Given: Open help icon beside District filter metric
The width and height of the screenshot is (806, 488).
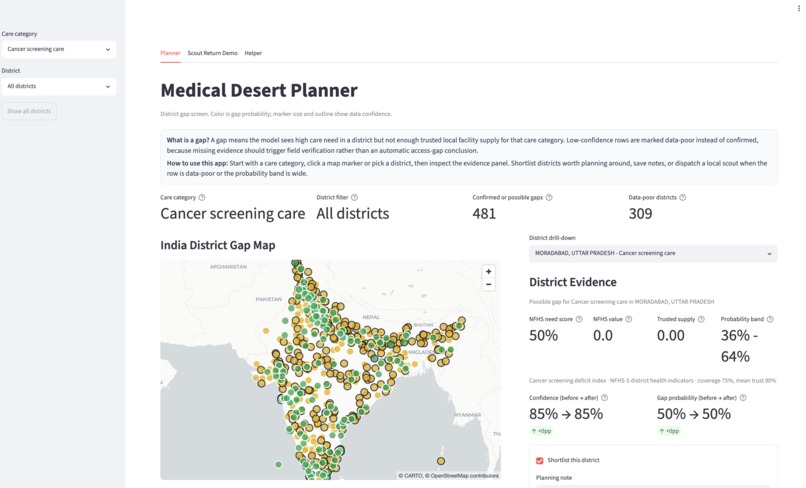Looking at the screenshot, I should click(354, 197).
